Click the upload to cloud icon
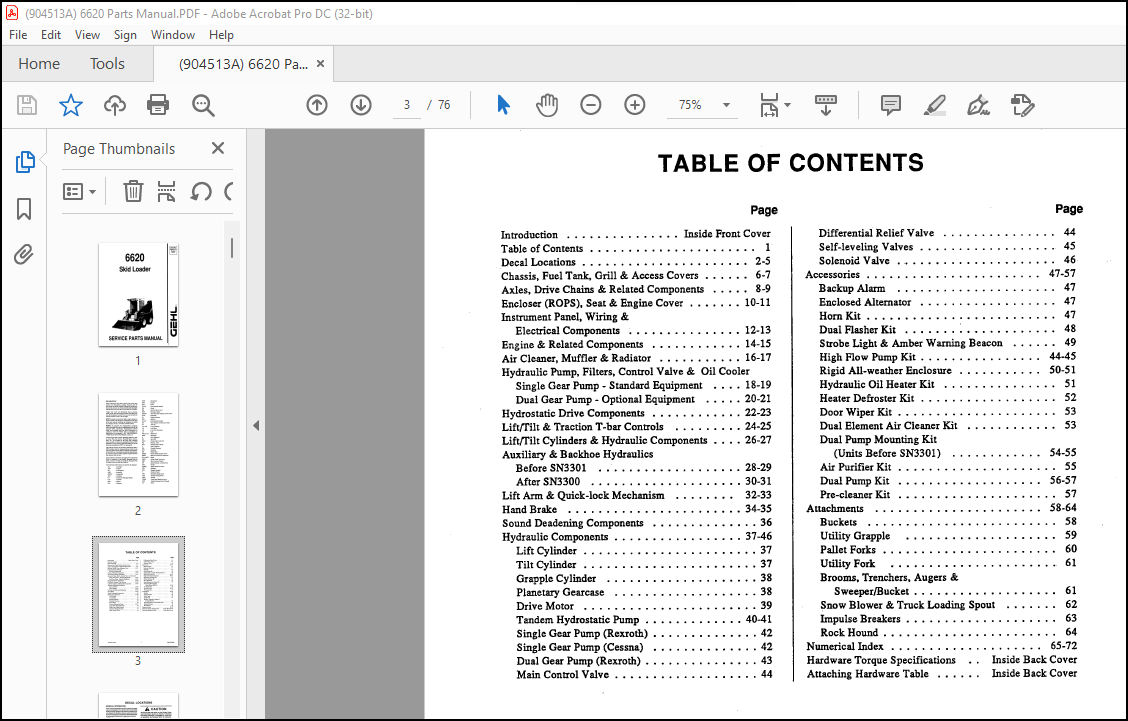The image size is (1128, 721). click(x=114, y=105)
